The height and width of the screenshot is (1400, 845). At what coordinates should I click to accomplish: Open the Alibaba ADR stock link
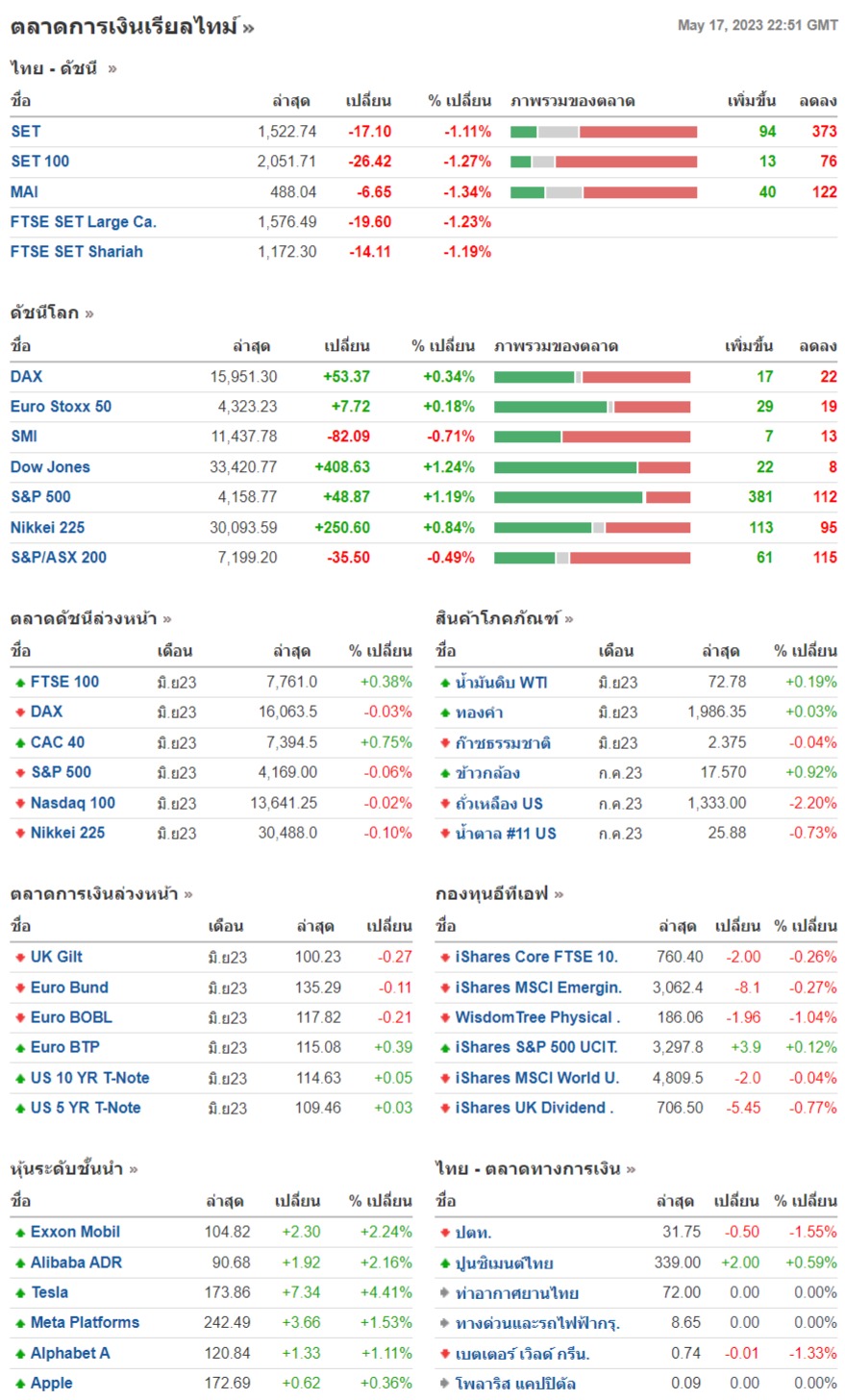coord(76,1262)
